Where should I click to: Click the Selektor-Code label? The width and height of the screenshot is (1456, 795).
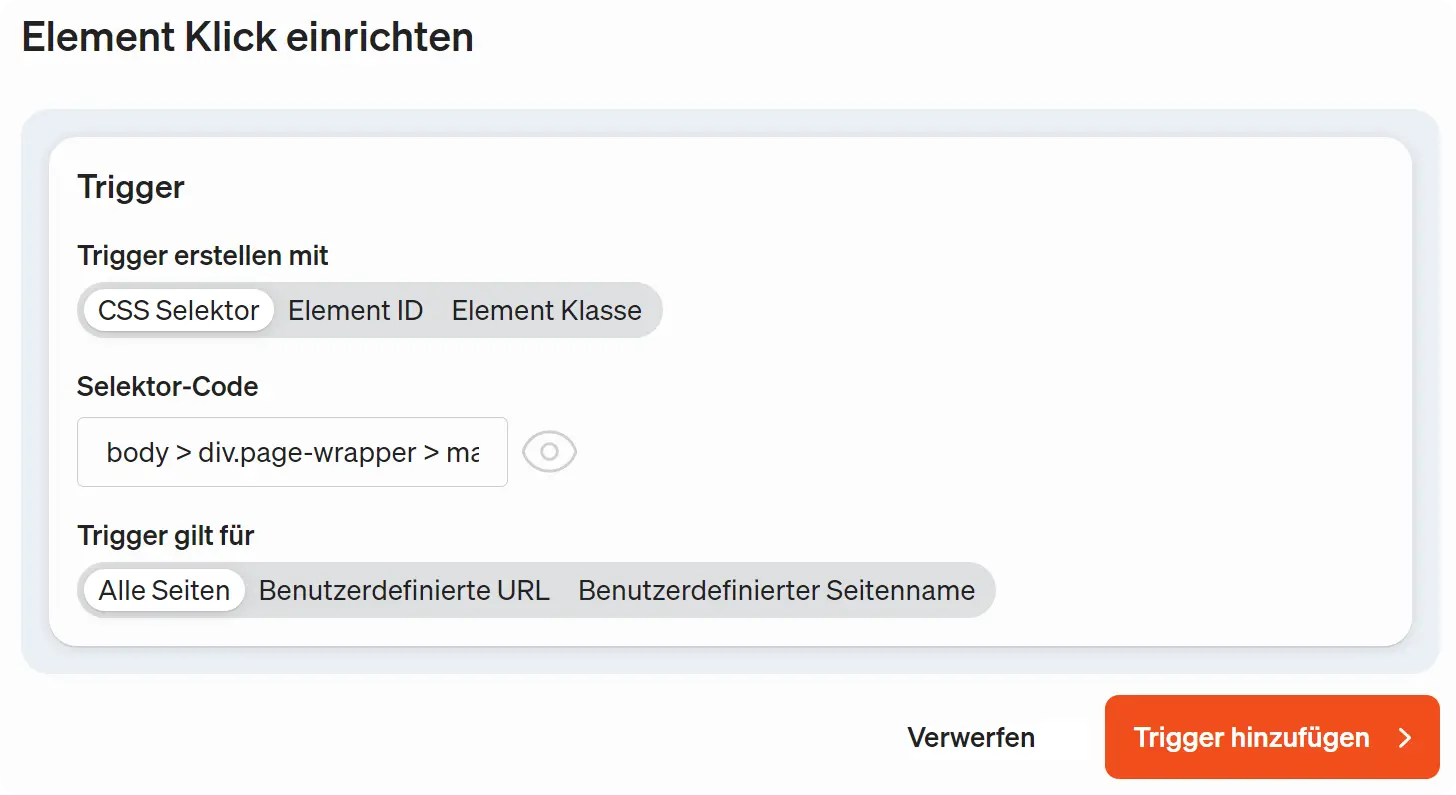(168, 387)
